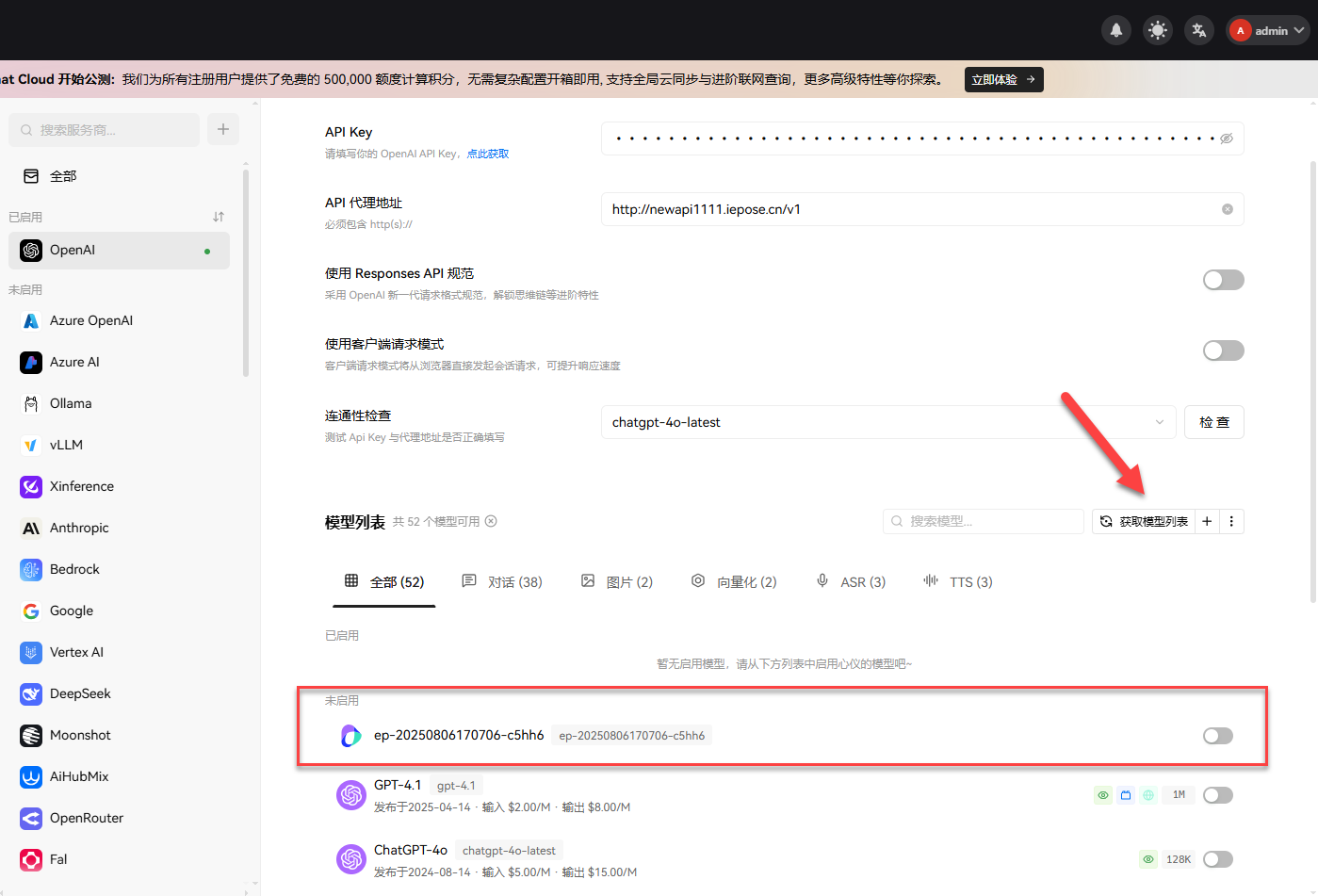Open the 点此获取 API key link
The width and height of the screenshot is (1318, 896).
coord(487,153)
